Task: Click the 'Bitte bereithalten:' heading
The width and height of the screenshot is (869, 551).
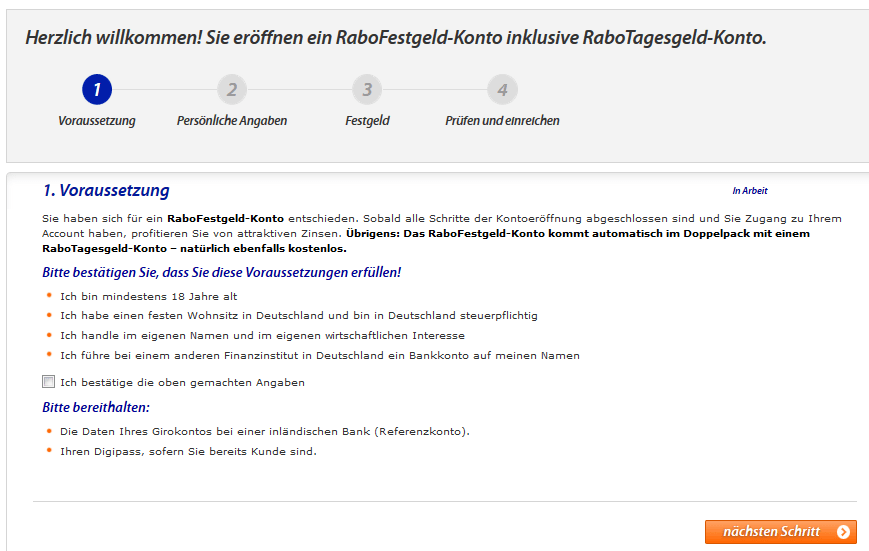Action: [96, 407]
